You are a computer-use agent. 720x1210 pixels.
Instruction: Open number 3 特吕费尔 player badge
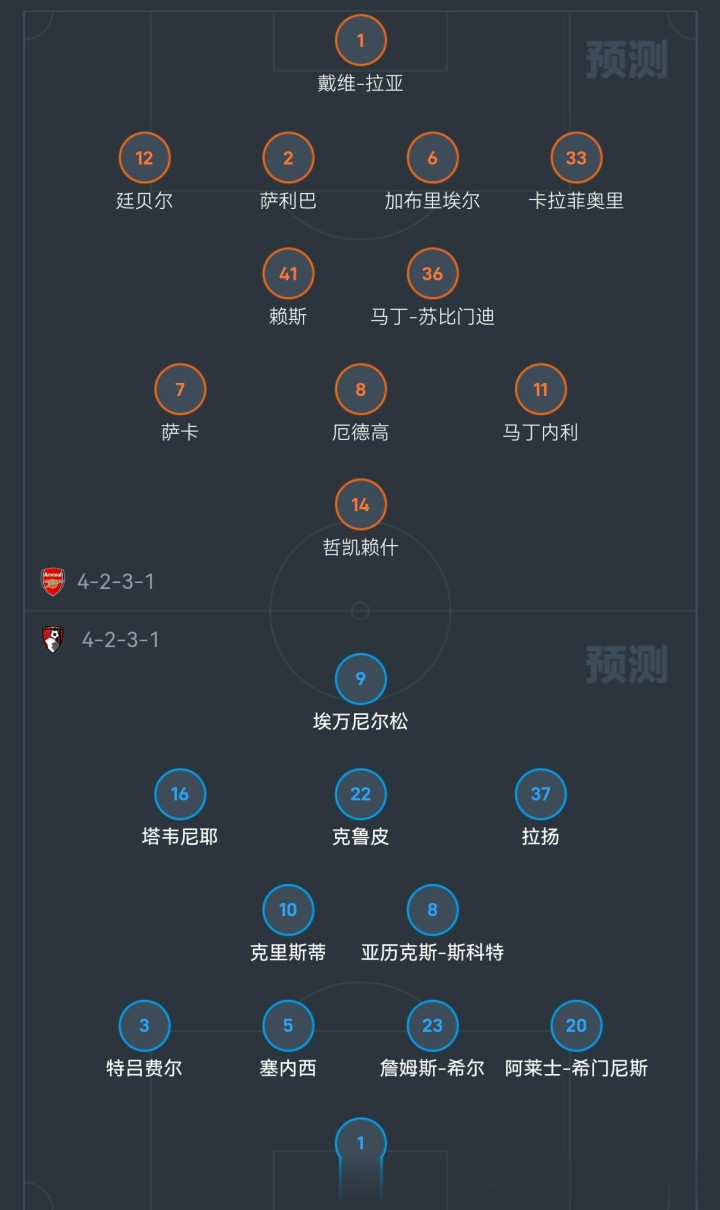pyautogui.click(x=144, y=1026)
